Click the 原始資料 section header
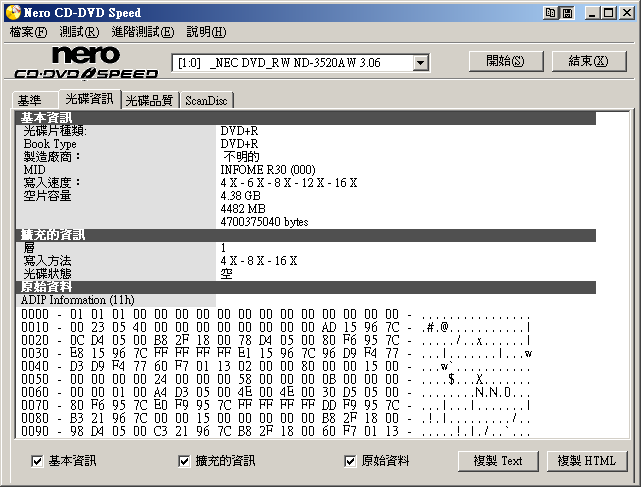The image size is (641, 487). [306, 287]
